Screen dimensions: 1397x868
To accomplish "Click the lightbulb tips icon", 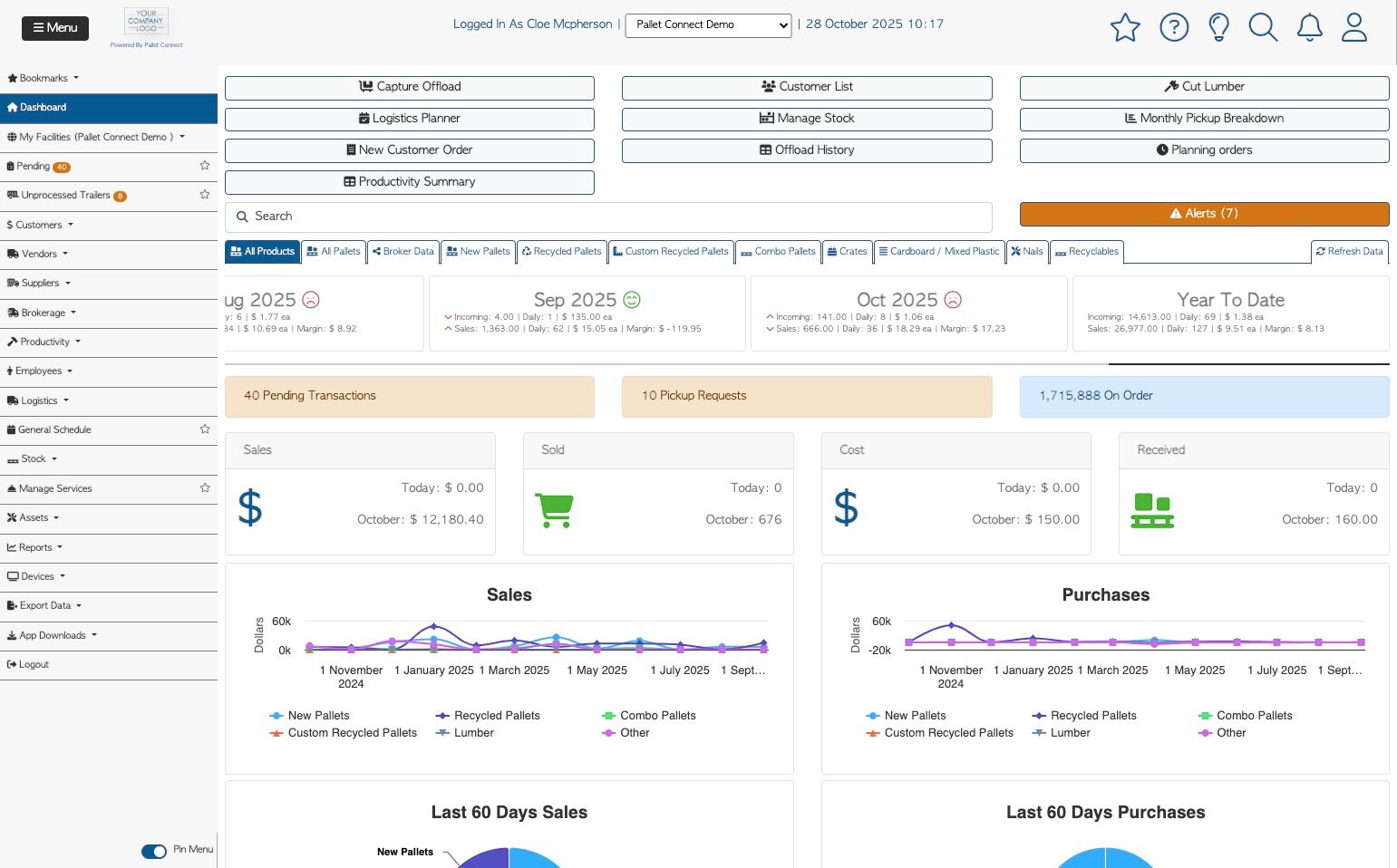I will click(x=1218, y=27).
